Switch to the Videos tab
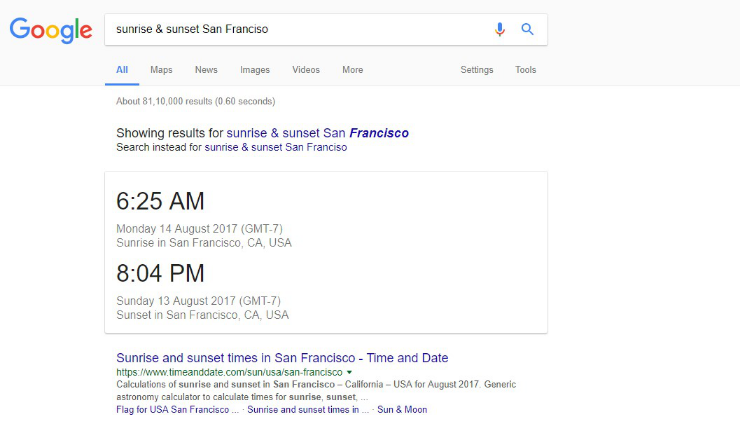The height and width of the screenshot is (433, 740). tap(306, 70)
